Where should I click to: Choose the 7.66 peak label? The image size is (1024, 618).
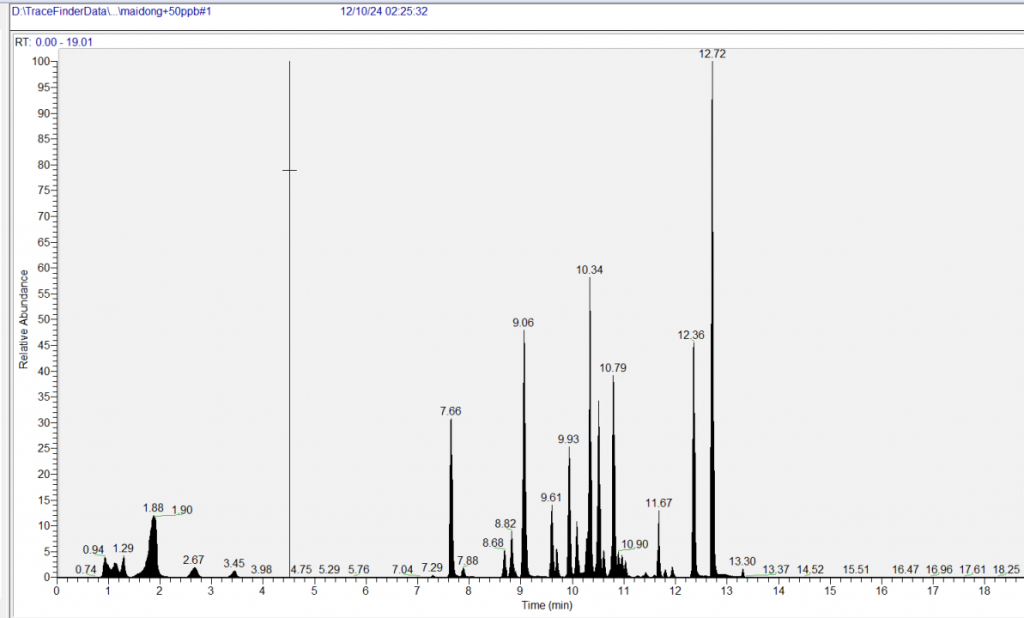(450, 411)
